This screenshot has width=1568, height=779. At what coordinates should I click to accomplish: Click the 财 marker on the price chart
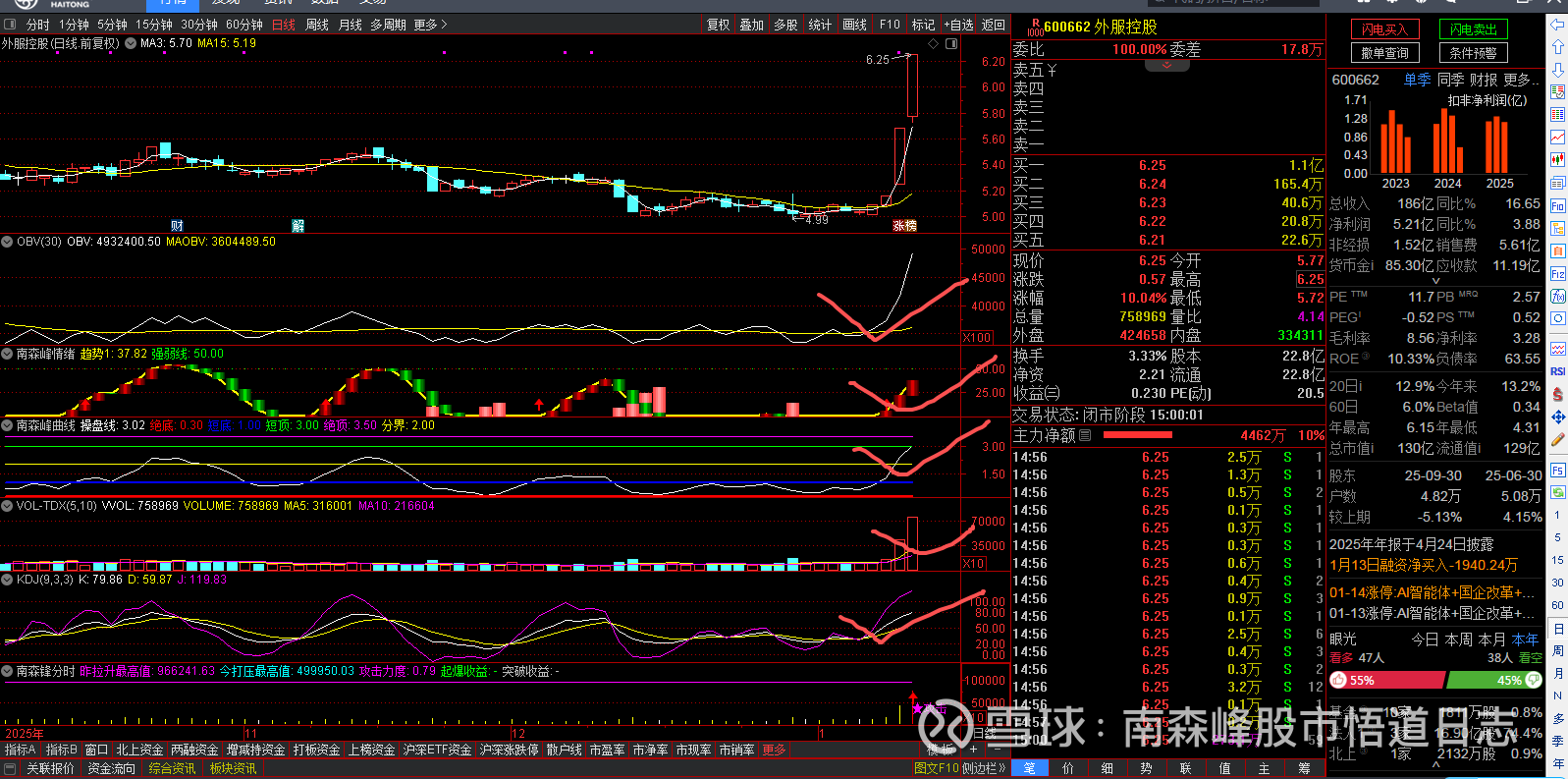[x=177, y=226]
